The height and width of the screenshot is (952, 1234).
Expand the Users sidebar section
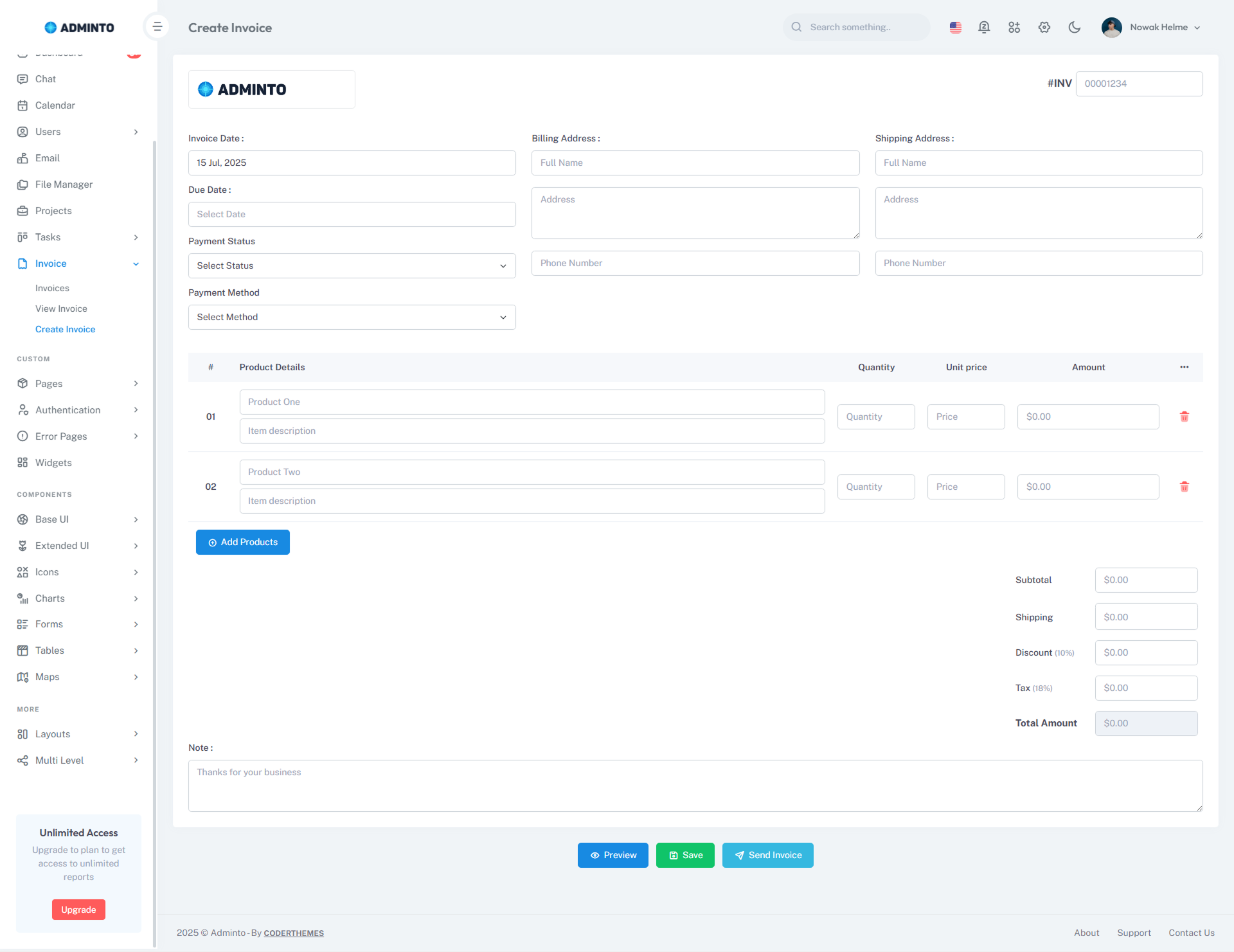(x=48, y=132)
